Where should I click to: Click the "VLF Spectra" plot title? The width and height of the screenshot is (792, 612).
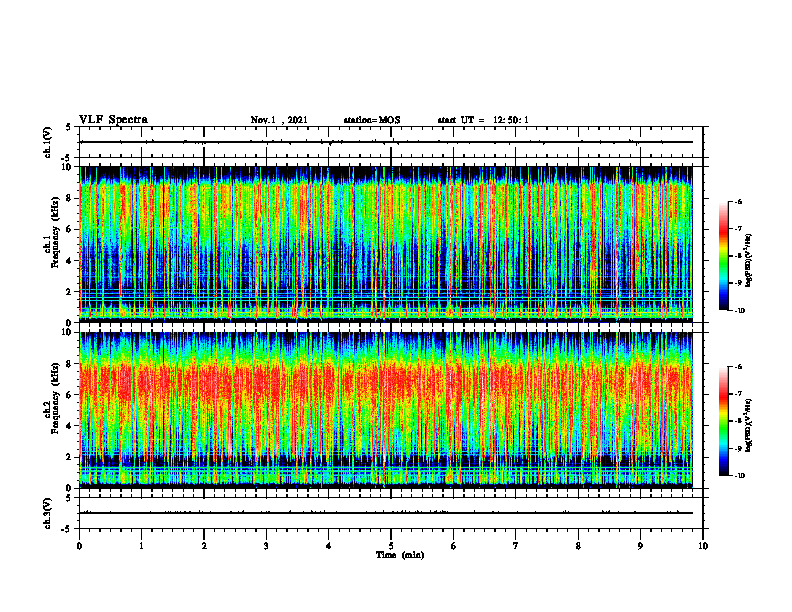(113, 120)
